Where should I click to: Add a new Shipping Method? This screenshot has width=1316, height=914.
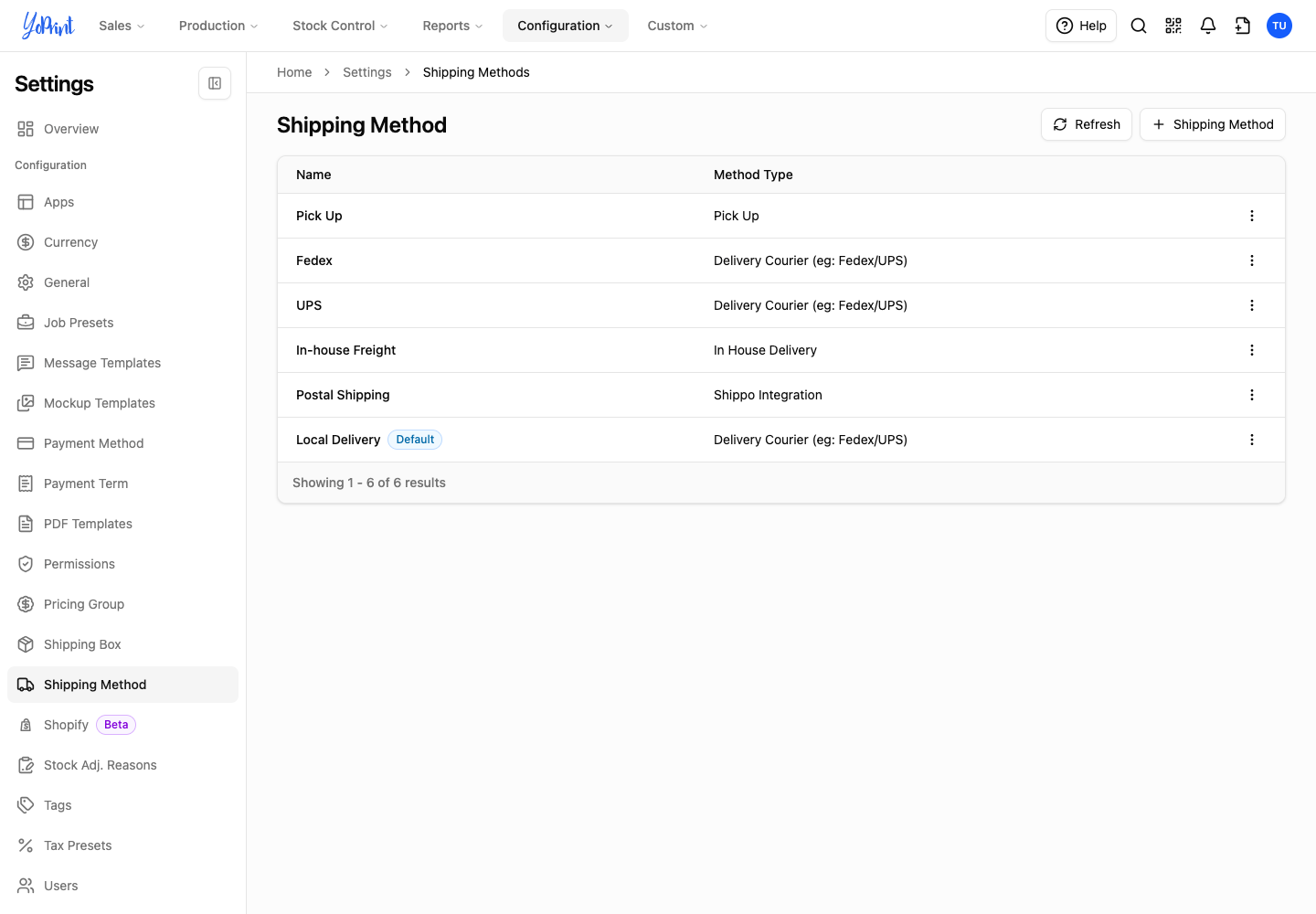pyautogui.click(x=1213, y=124)
